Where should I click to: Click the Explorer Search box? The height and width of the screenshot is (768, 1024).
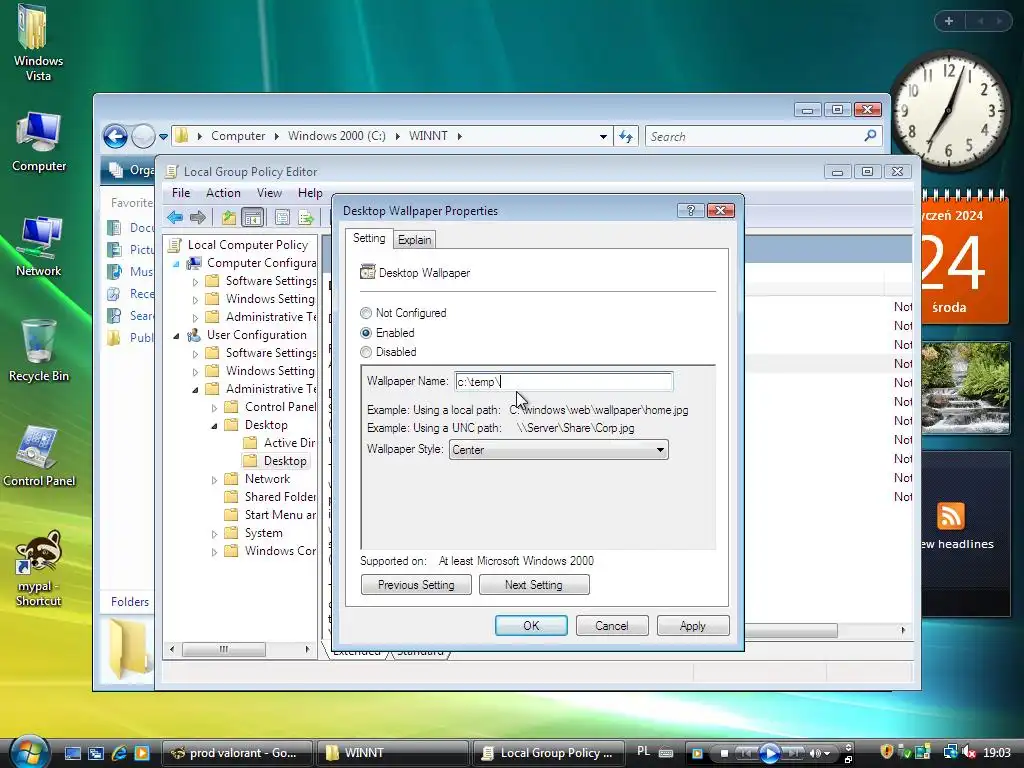pos(754,136)
